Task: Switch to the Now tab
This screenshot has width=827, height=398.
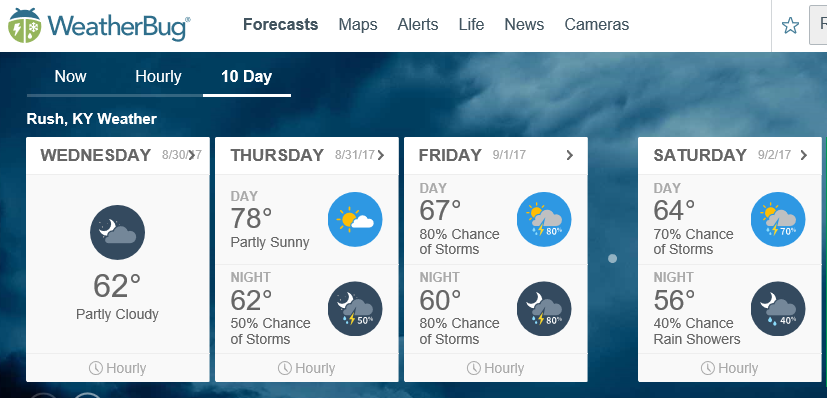Action: pos(70,76)
